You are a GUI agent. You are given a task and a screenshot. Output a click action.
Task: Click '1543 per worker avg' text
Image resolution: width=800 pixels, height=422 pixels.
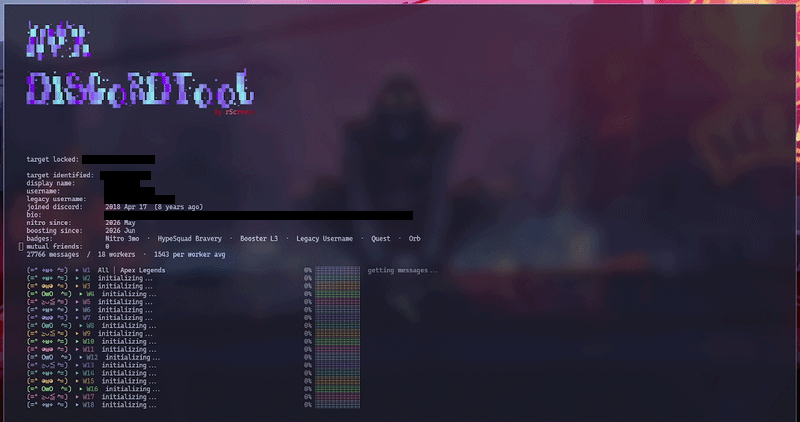point(189,255)
